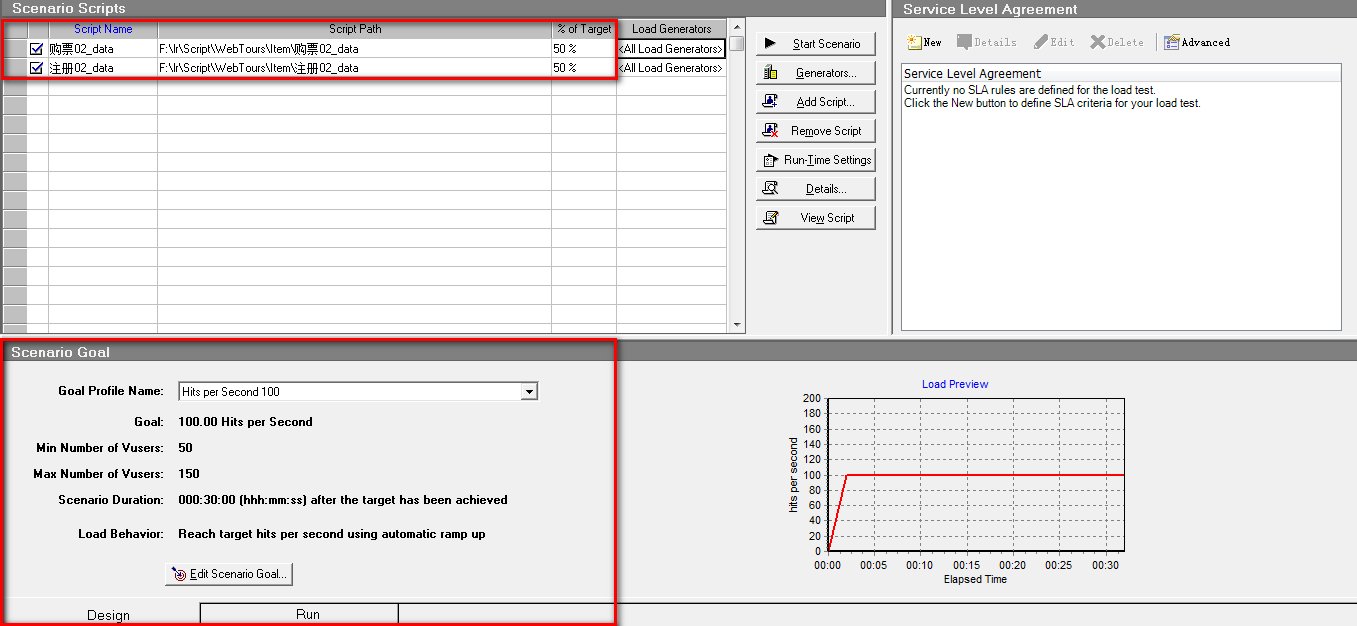Click the Script Name column header
1357x626 pixels.
pos(103,29)
